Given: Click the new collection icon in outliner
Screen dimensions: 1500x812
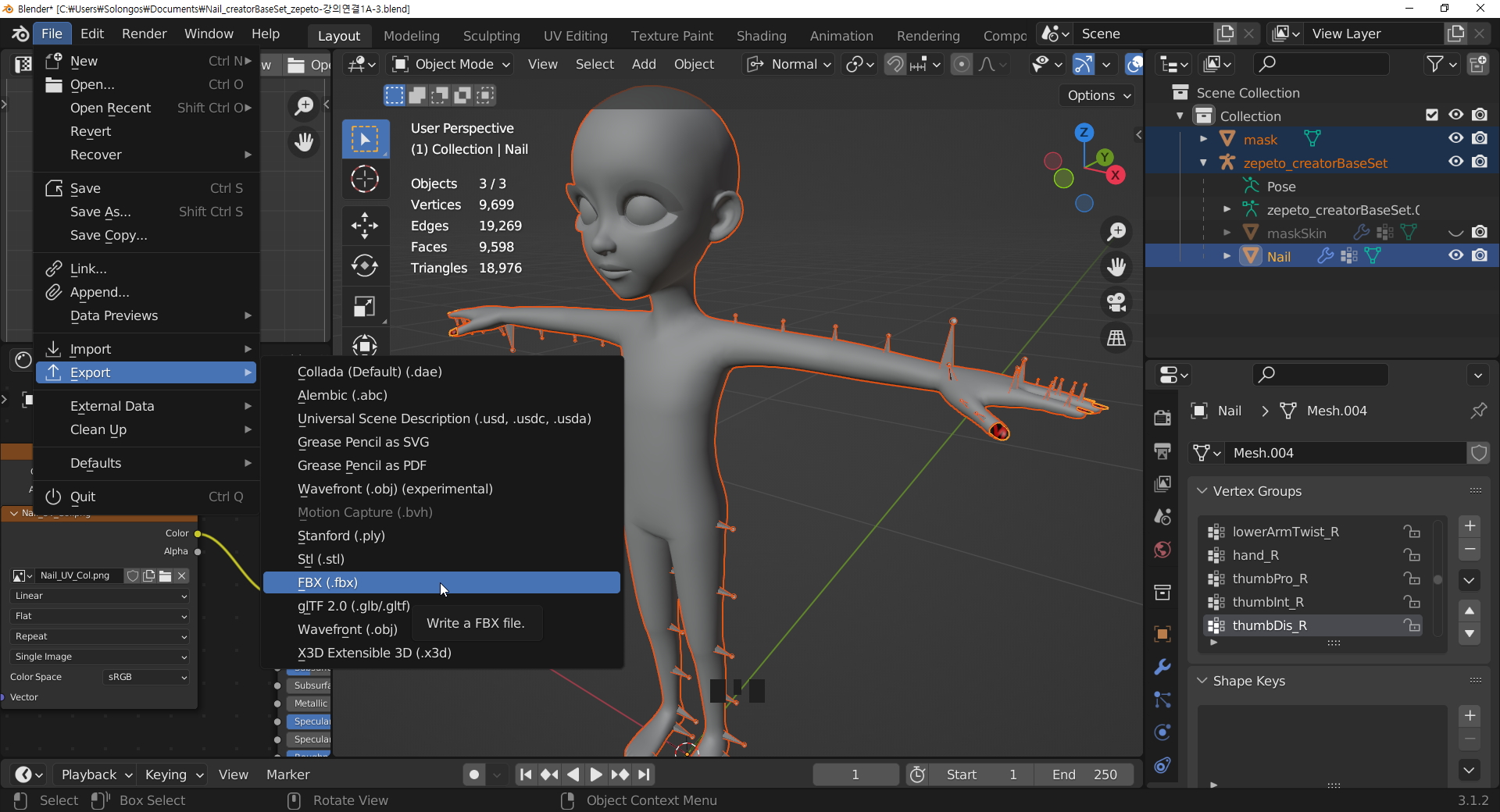Looking at the screenshot, I should click(x=1478, y=64).
